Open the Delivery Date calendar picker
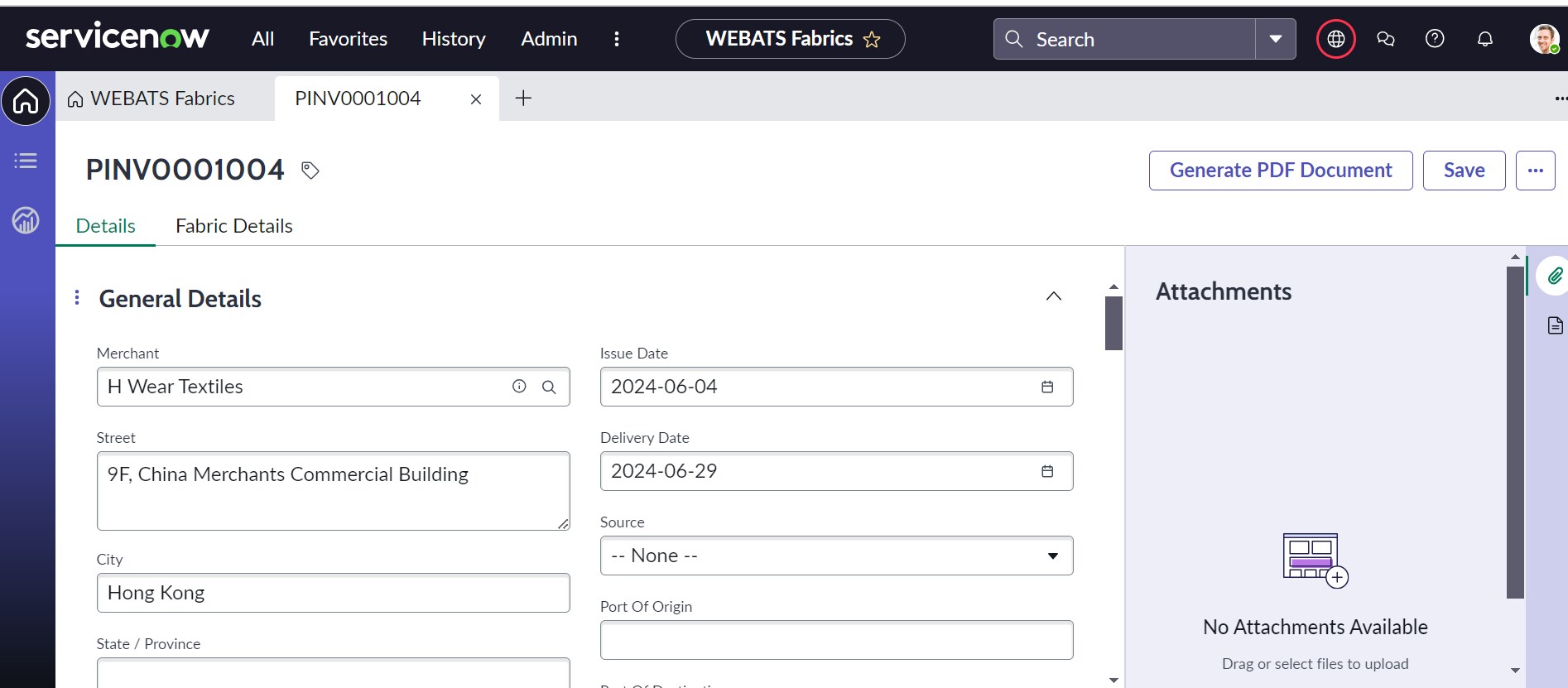1568x688 pixels. coord(1046,471)
